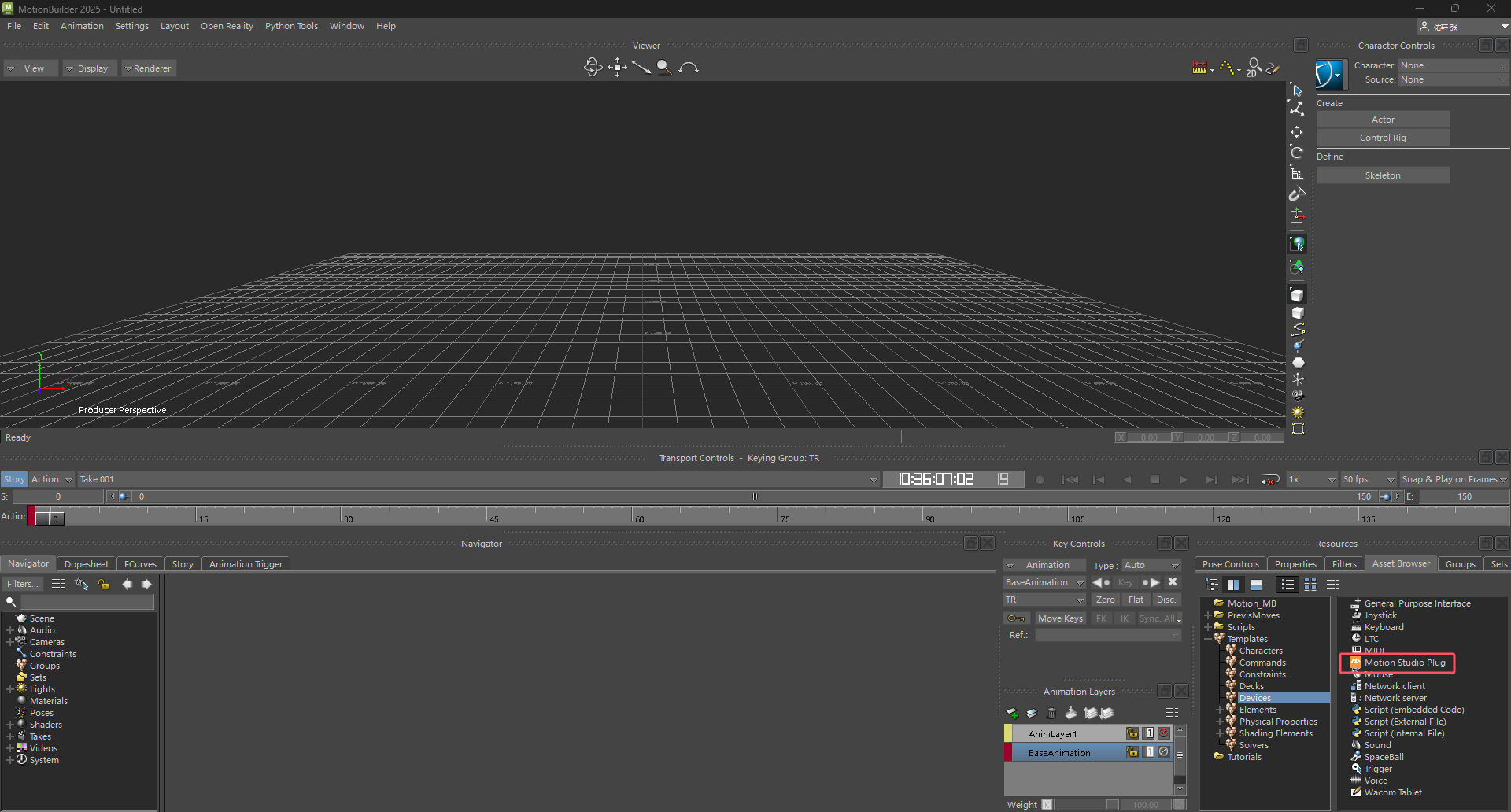Select the Rotate tool in viewer toolbar
This screenshot has height=812, width=1511.
[1297, 153]
